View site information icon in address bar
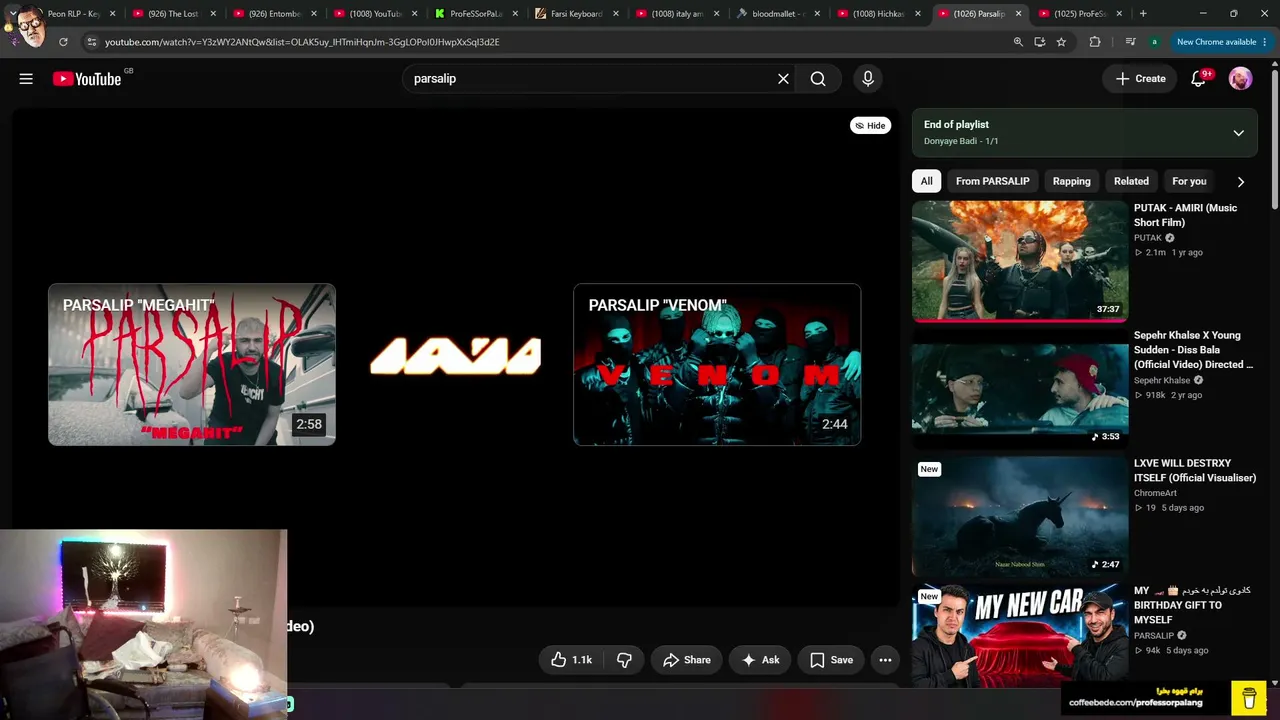The height and width of the screenshot is (720, 1280). click(x=92, y=42)
